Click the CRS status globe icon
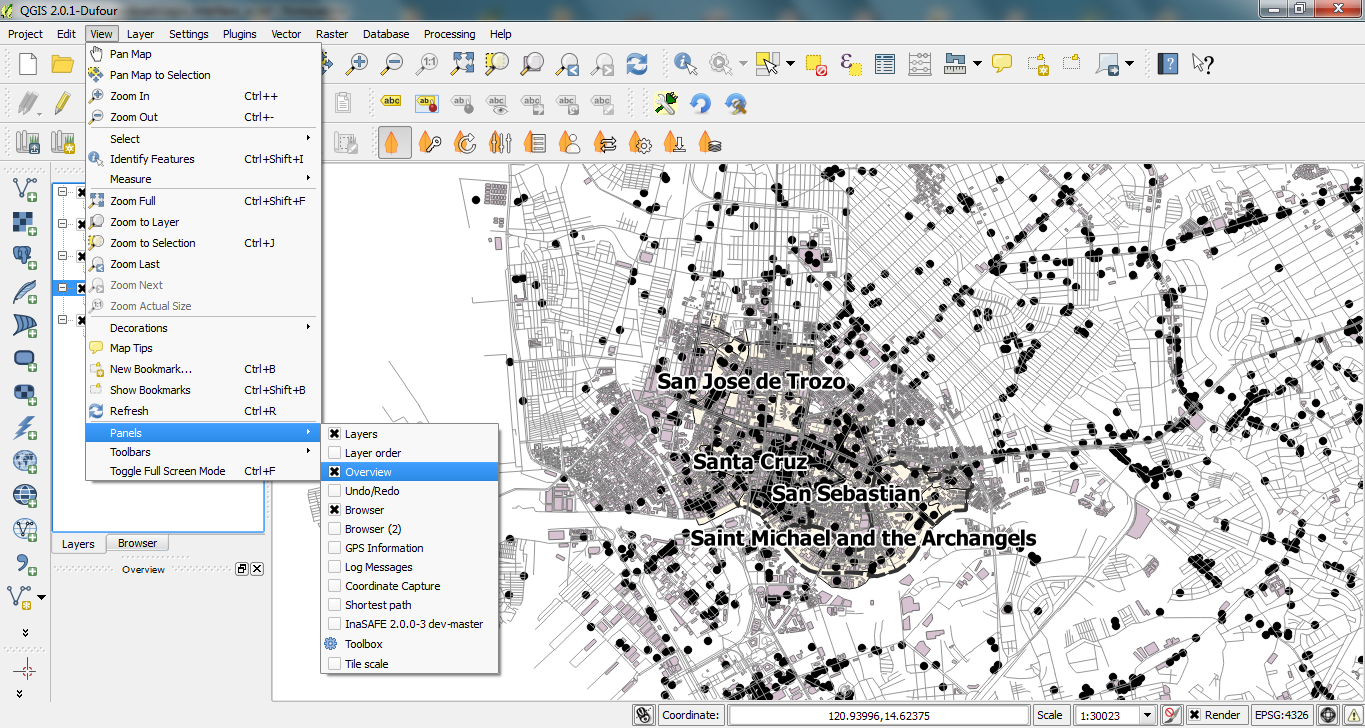This screenshot has width=1365, height=728. coord(1328,715)
